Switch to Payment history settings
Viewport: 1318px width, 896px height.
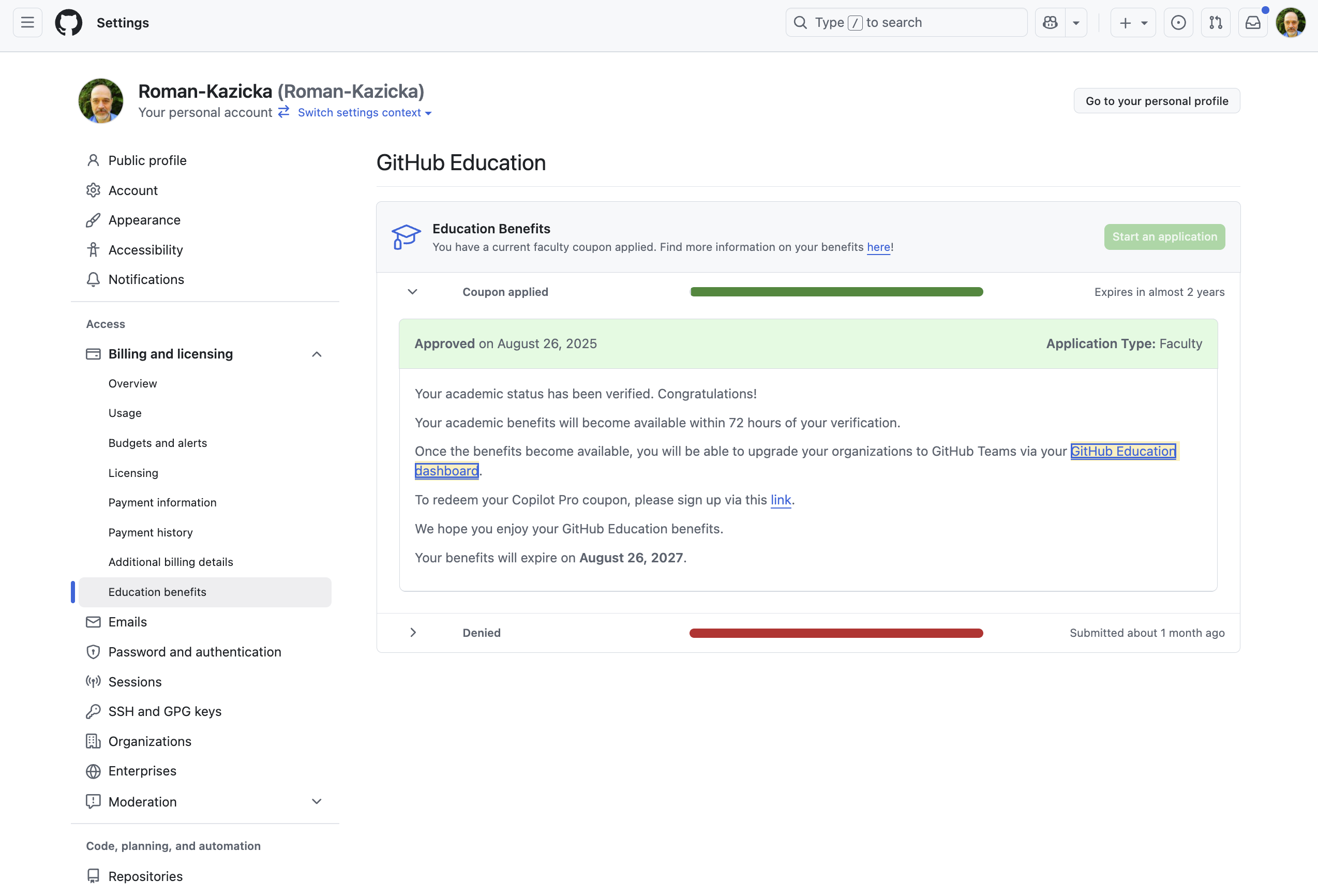pos(151,532)
